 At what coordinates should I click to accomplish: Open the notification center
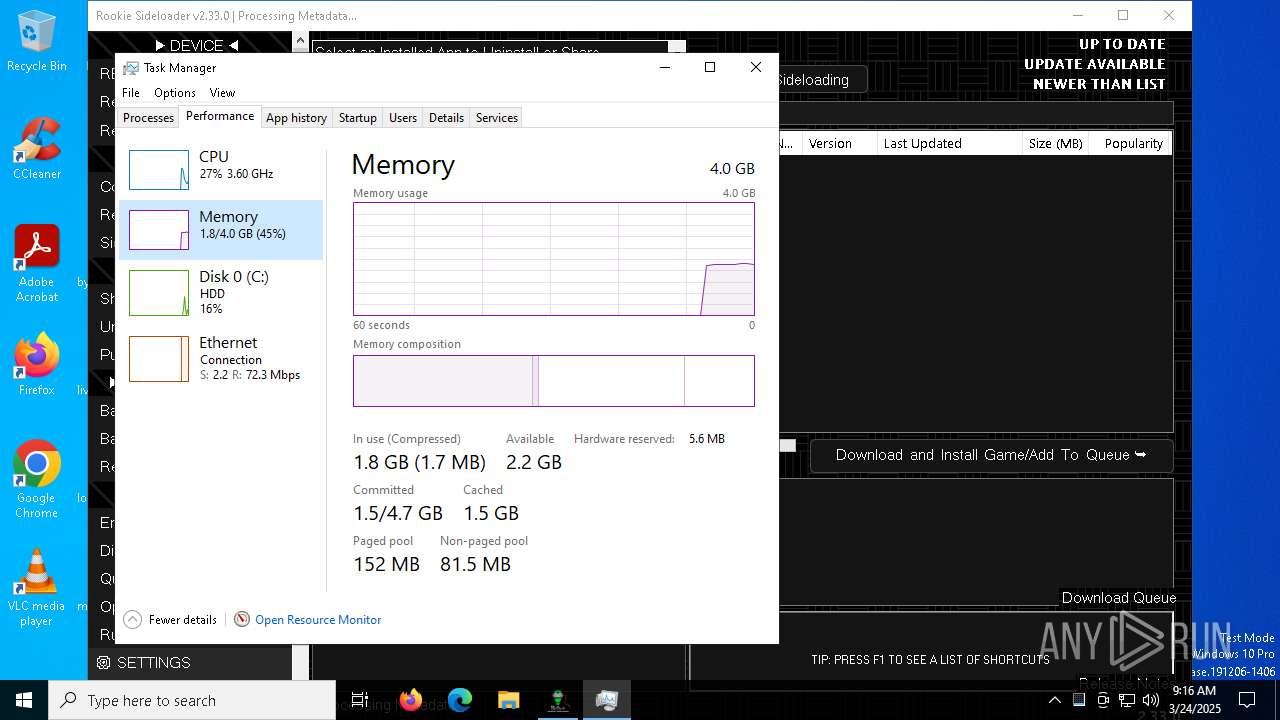pos(1247,700)
